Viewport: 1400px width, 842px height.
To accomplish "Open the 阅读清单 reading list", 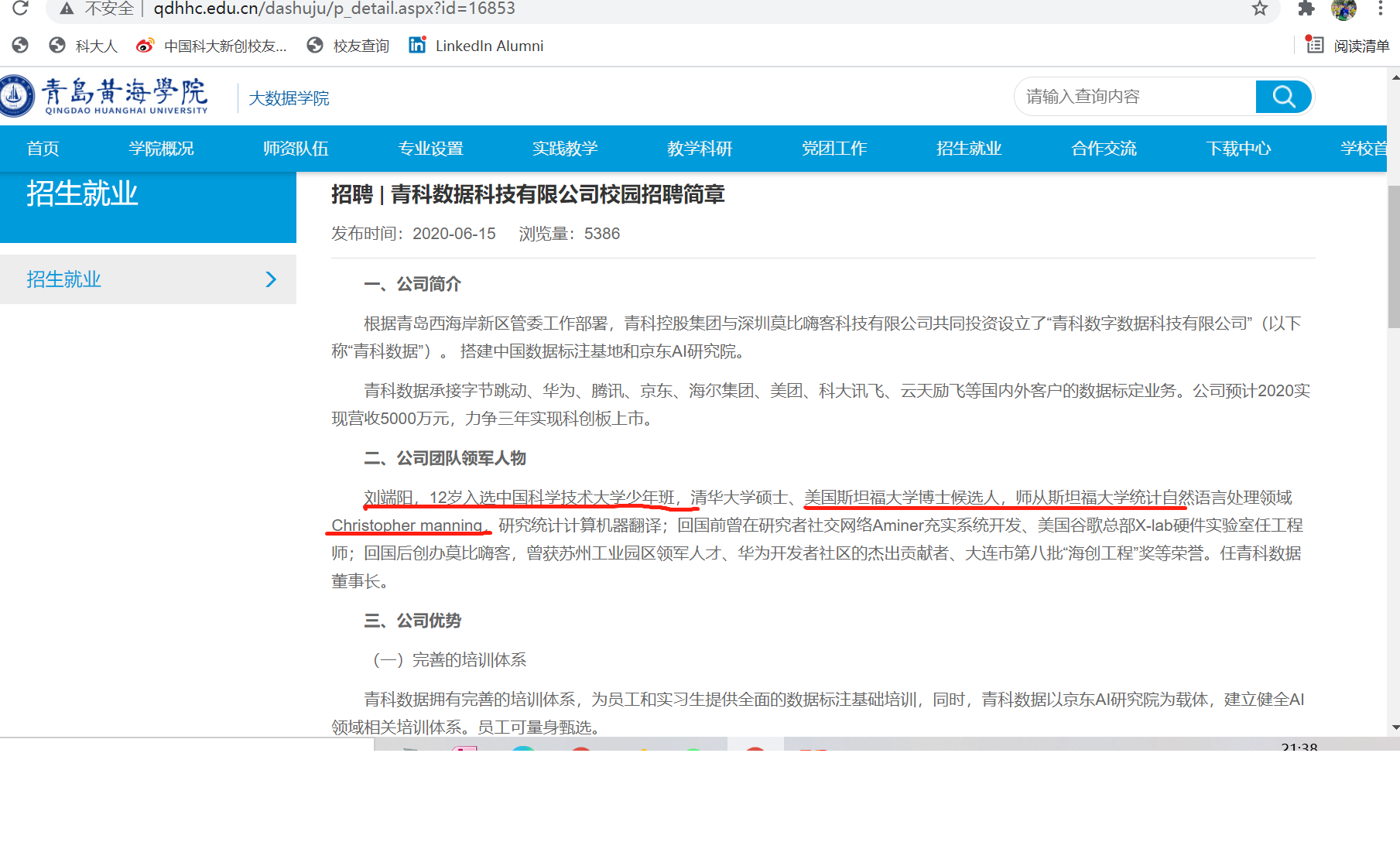I will coord(1347,46).
